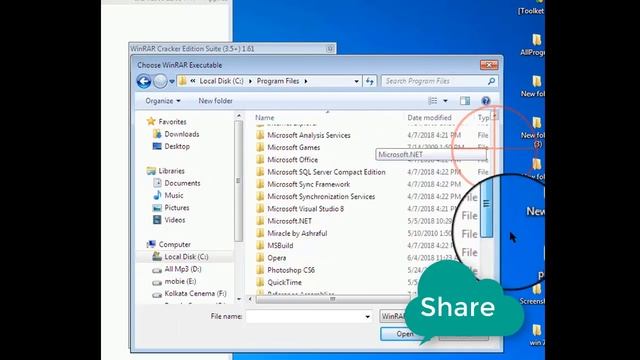The height and width of the screenshot is (360, 640).
Task: Click the search magnifier icon
Action: (x=491, y=81)
